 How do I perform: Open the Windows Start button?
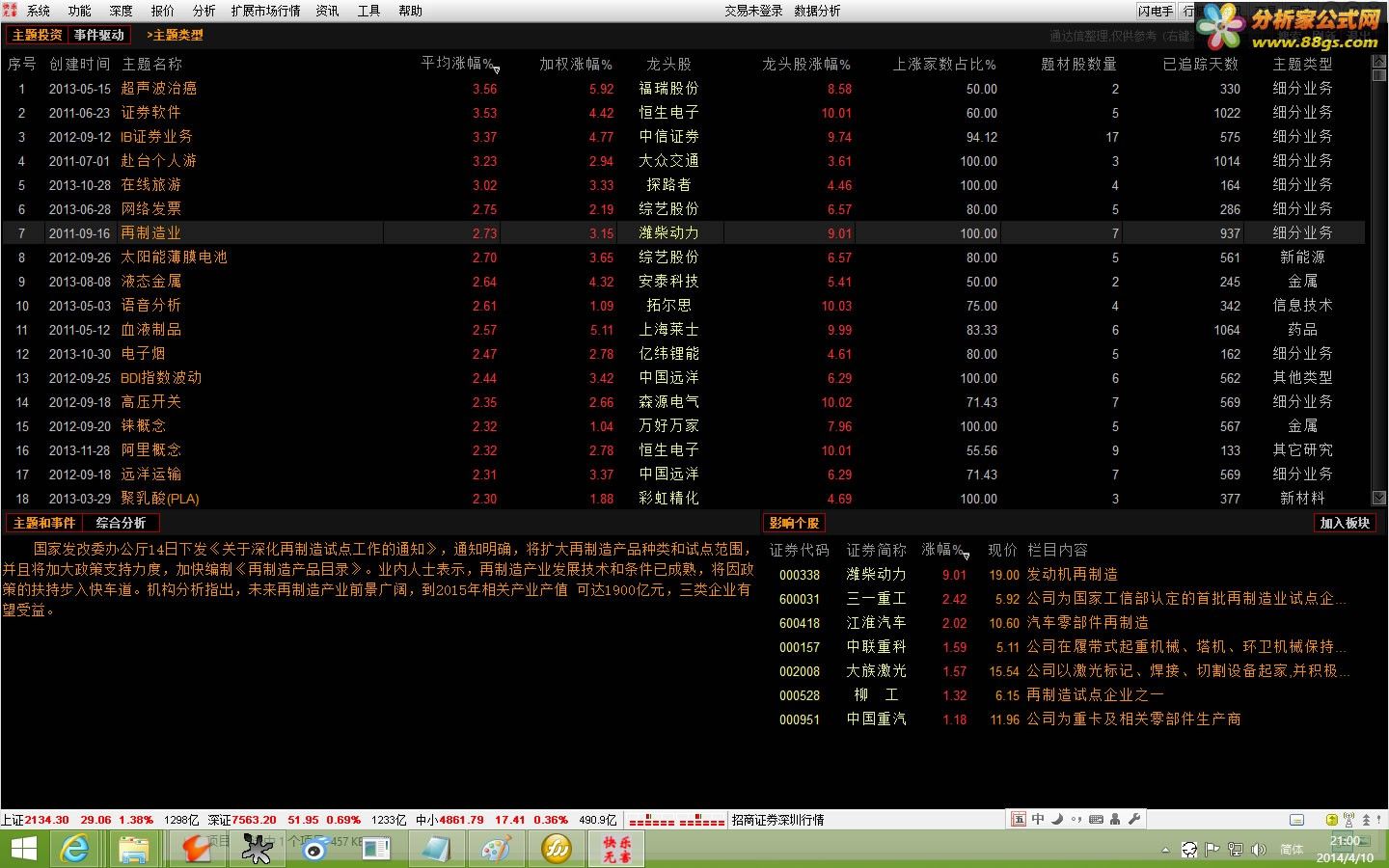[x=23, y=849]
